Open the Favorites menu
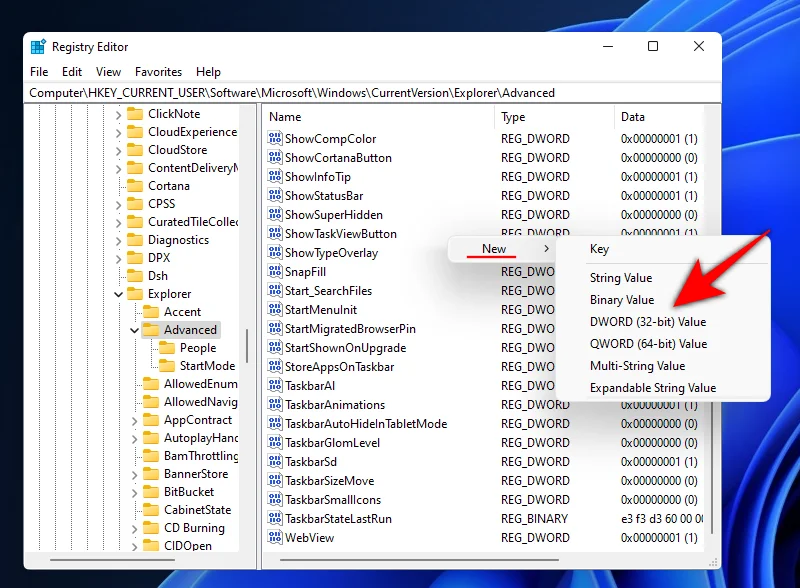The height and width of the screenshot is (588, 800). [x=158, y=71]
